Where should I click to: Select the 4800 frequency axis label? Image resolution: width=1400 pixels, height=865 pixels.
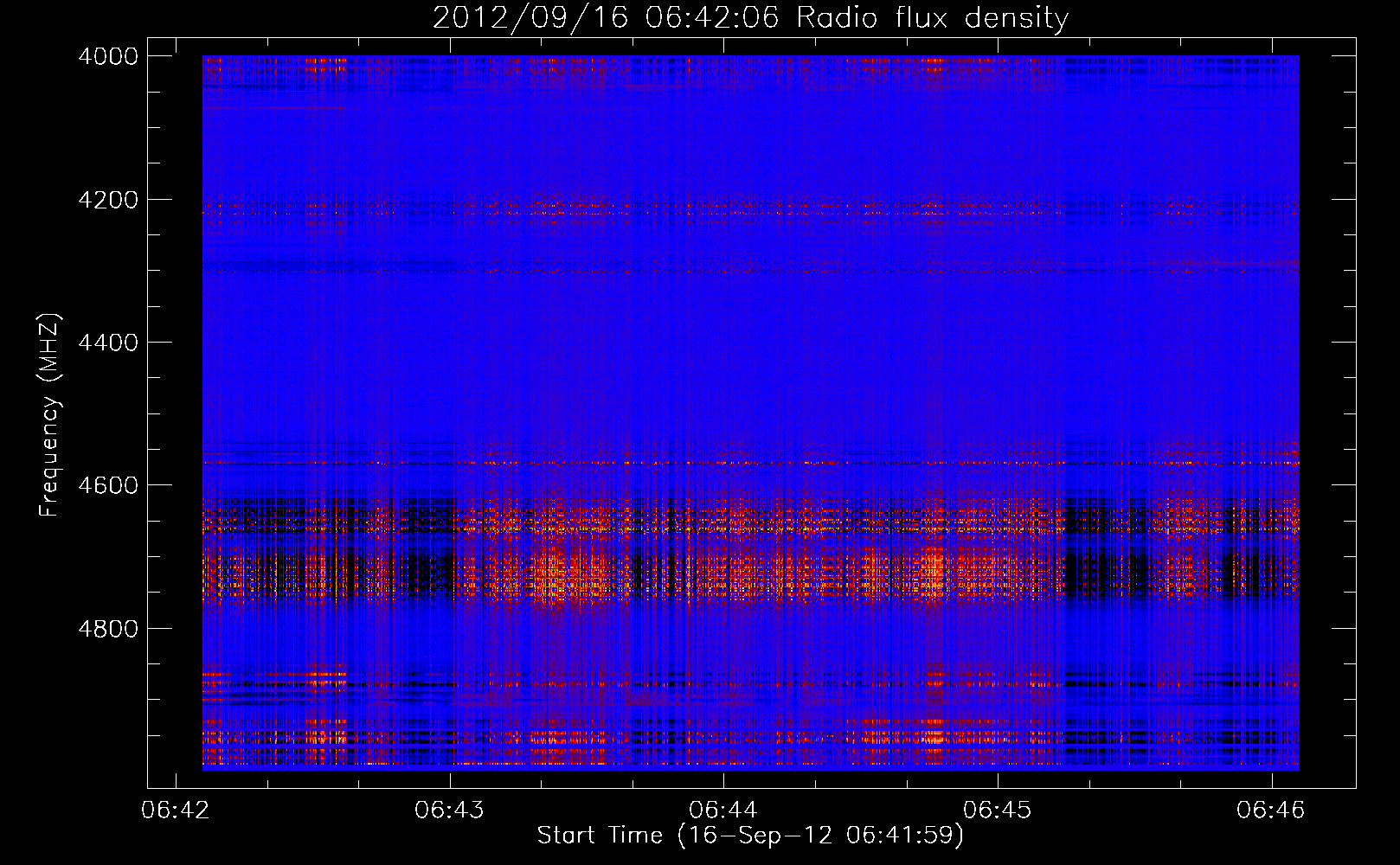point(108,629)
